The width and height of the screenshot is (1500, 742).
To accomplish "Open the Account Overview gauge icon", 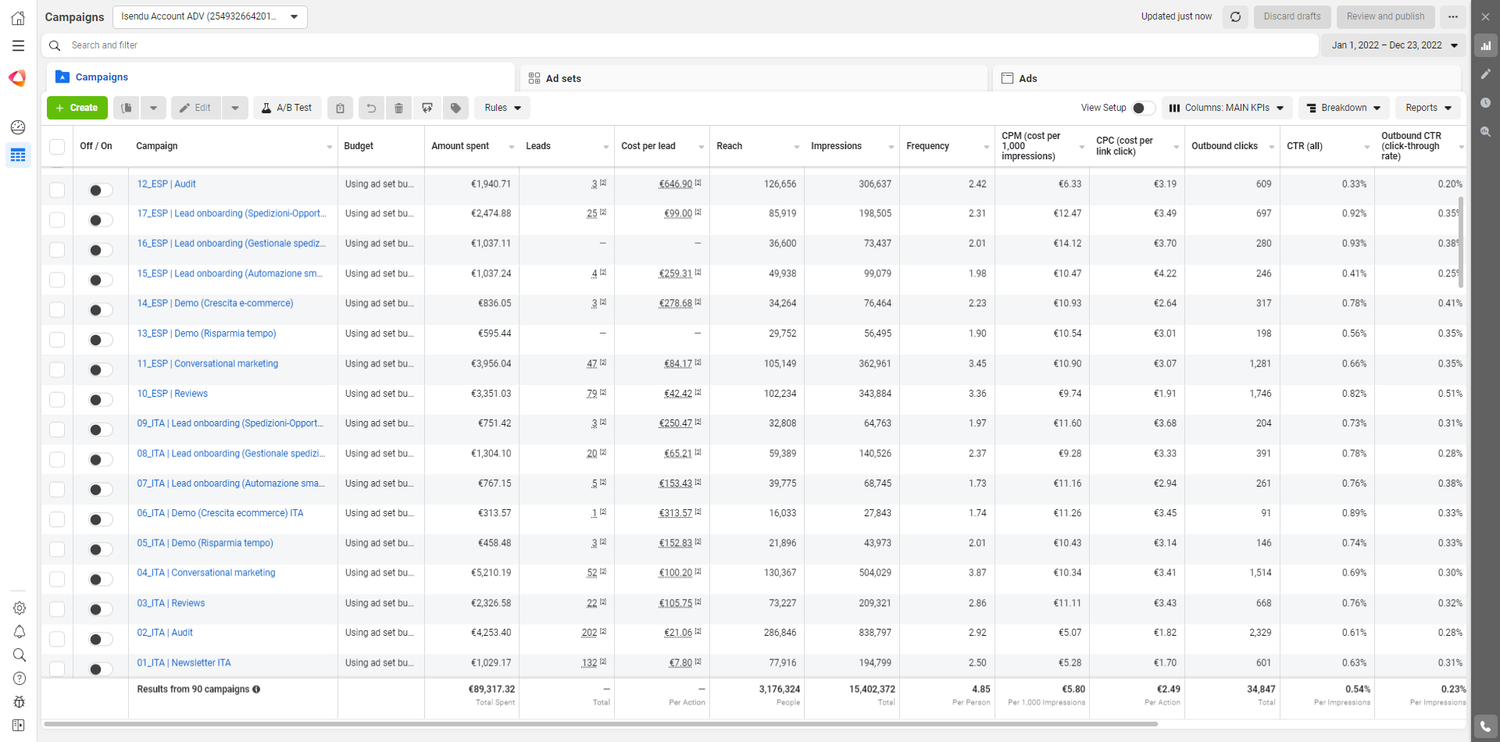I will [18, 127].
